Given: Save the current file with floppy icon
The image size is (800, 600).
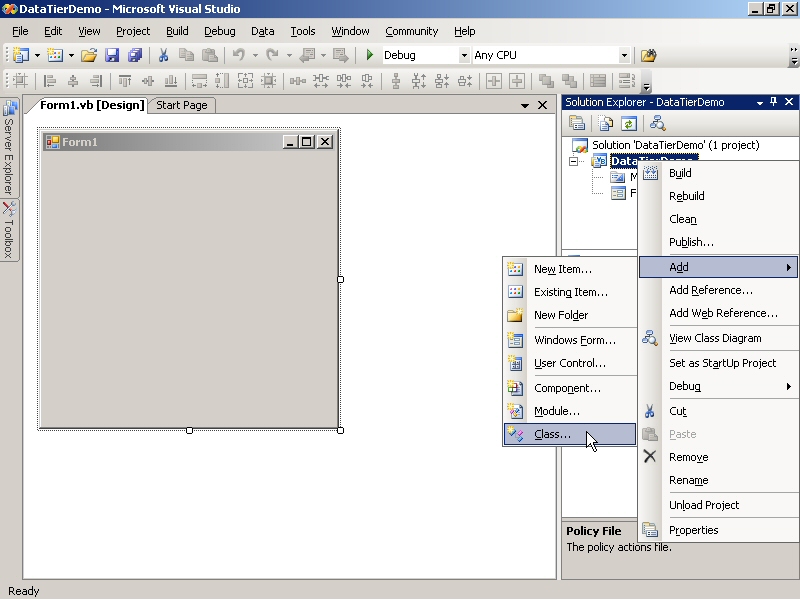Looking at the screenshot, I should 112,55.
